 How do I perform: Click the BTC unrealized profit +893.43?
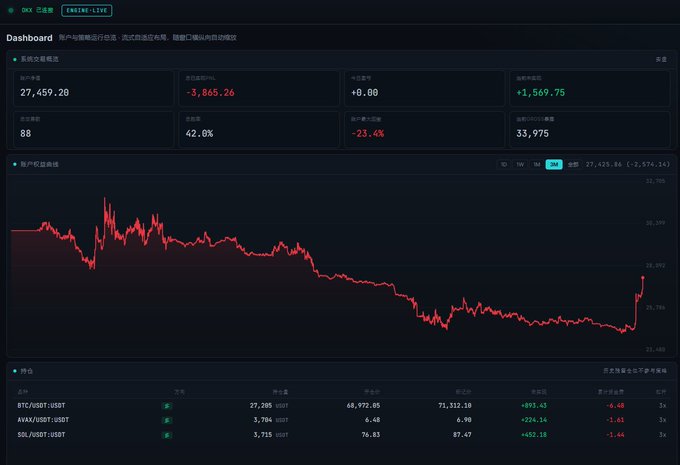point(533,406)
